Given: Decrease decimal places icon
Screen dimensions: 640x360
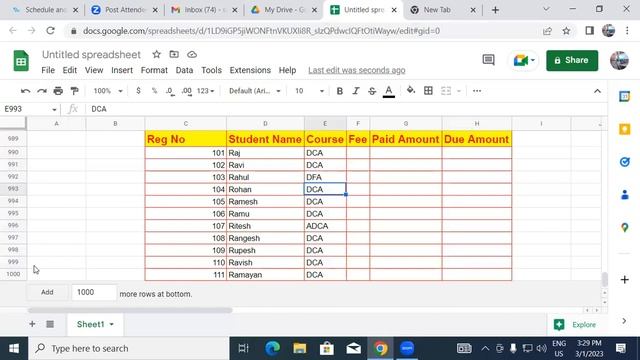Looking at the screenshot, I should click(170, 91).
